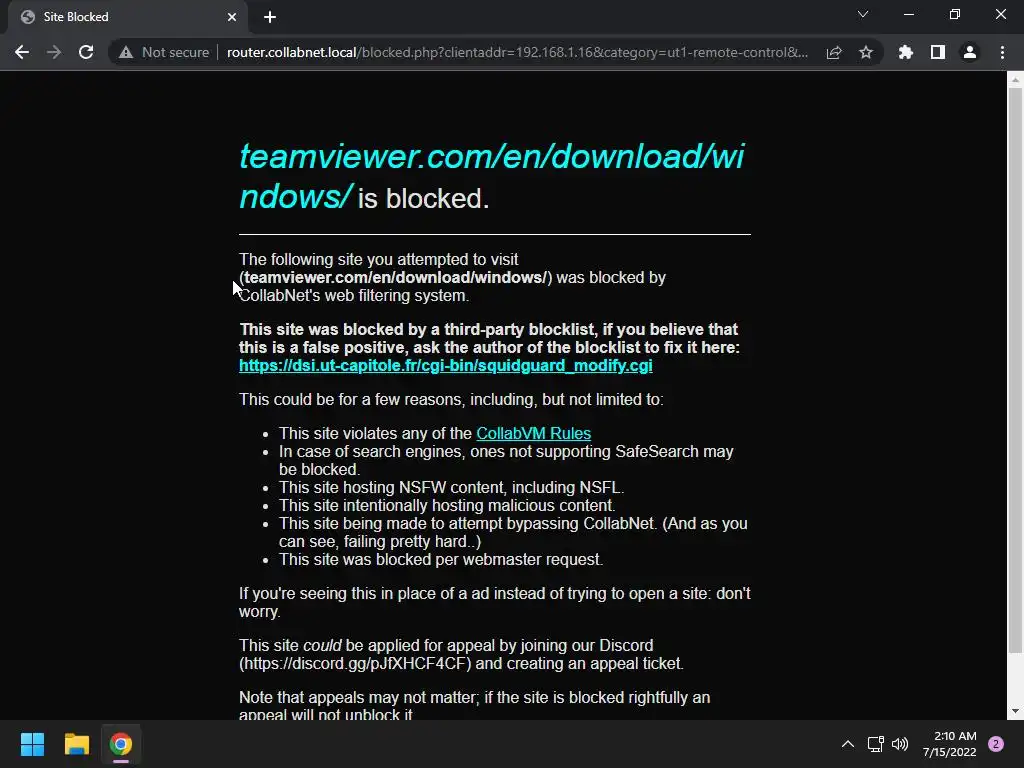Share this page icon in address bar

[x=834, y=52]
